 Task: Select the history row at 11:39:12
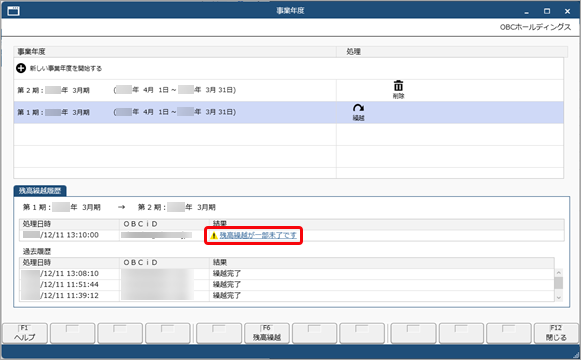point(287,296)
